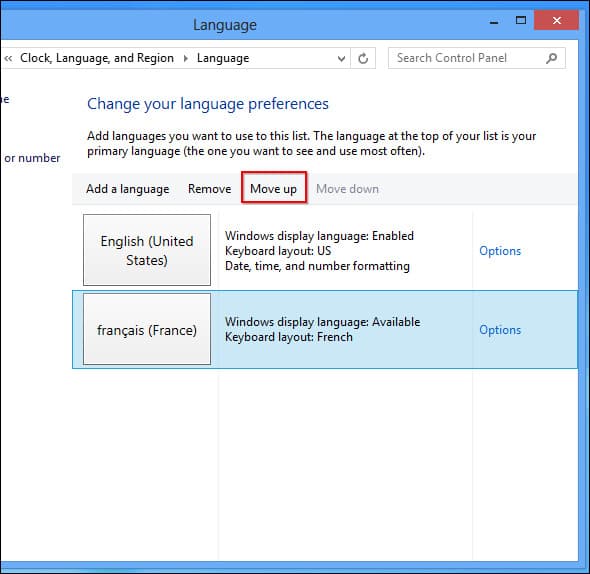The width and height of the screenshot is (590, 574).
Task: Maximize the Language window
Action: click(x=521, y=20)
